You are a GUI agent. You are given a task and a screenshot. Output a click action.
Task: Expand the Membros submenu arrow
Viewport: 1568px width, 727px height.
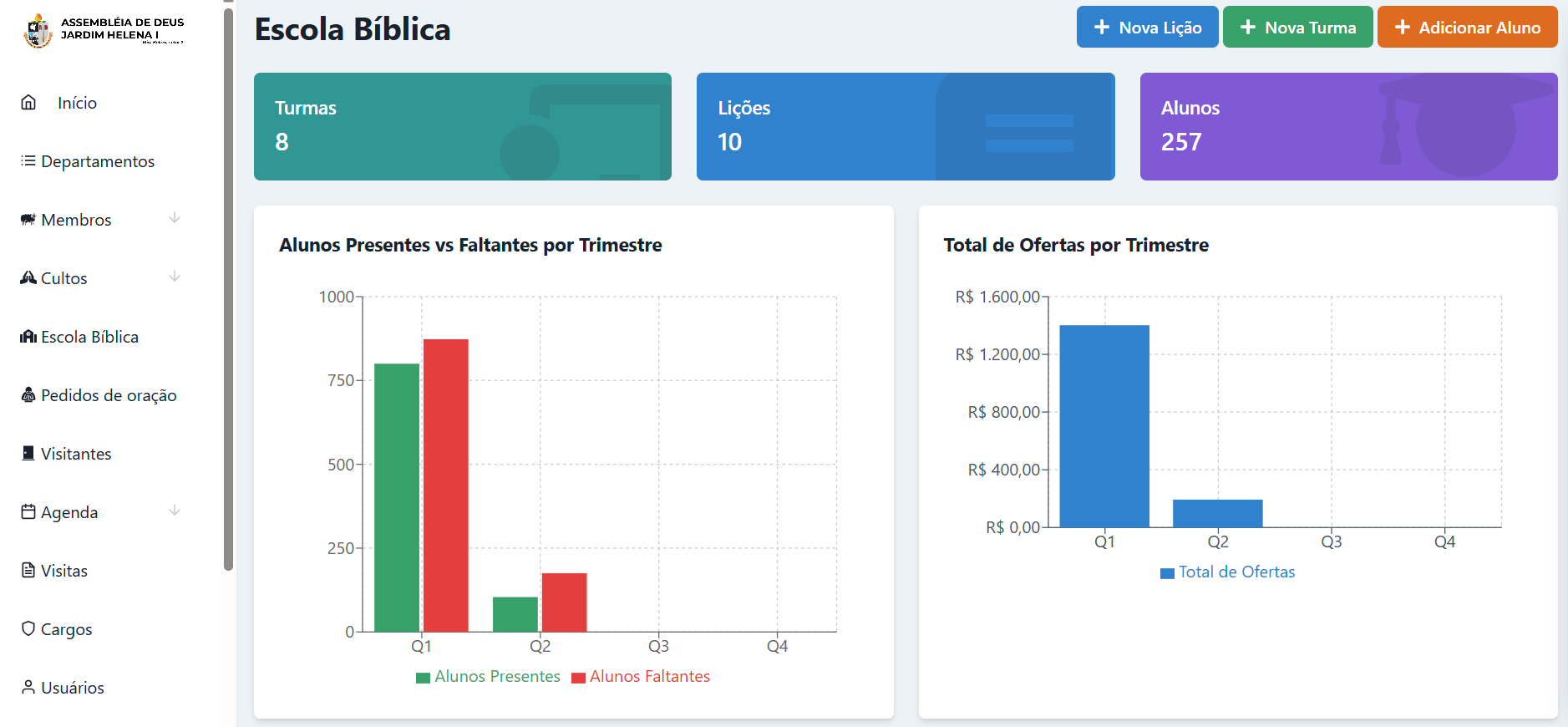tap(175, 219)
